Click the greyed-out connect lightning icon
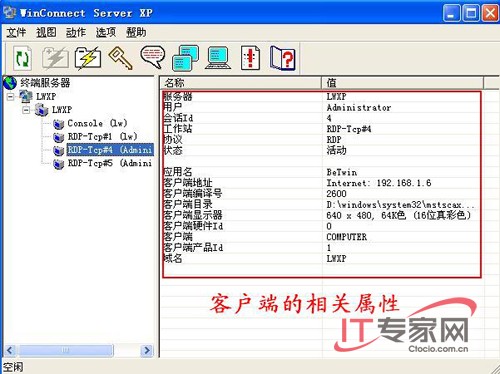 55,58
